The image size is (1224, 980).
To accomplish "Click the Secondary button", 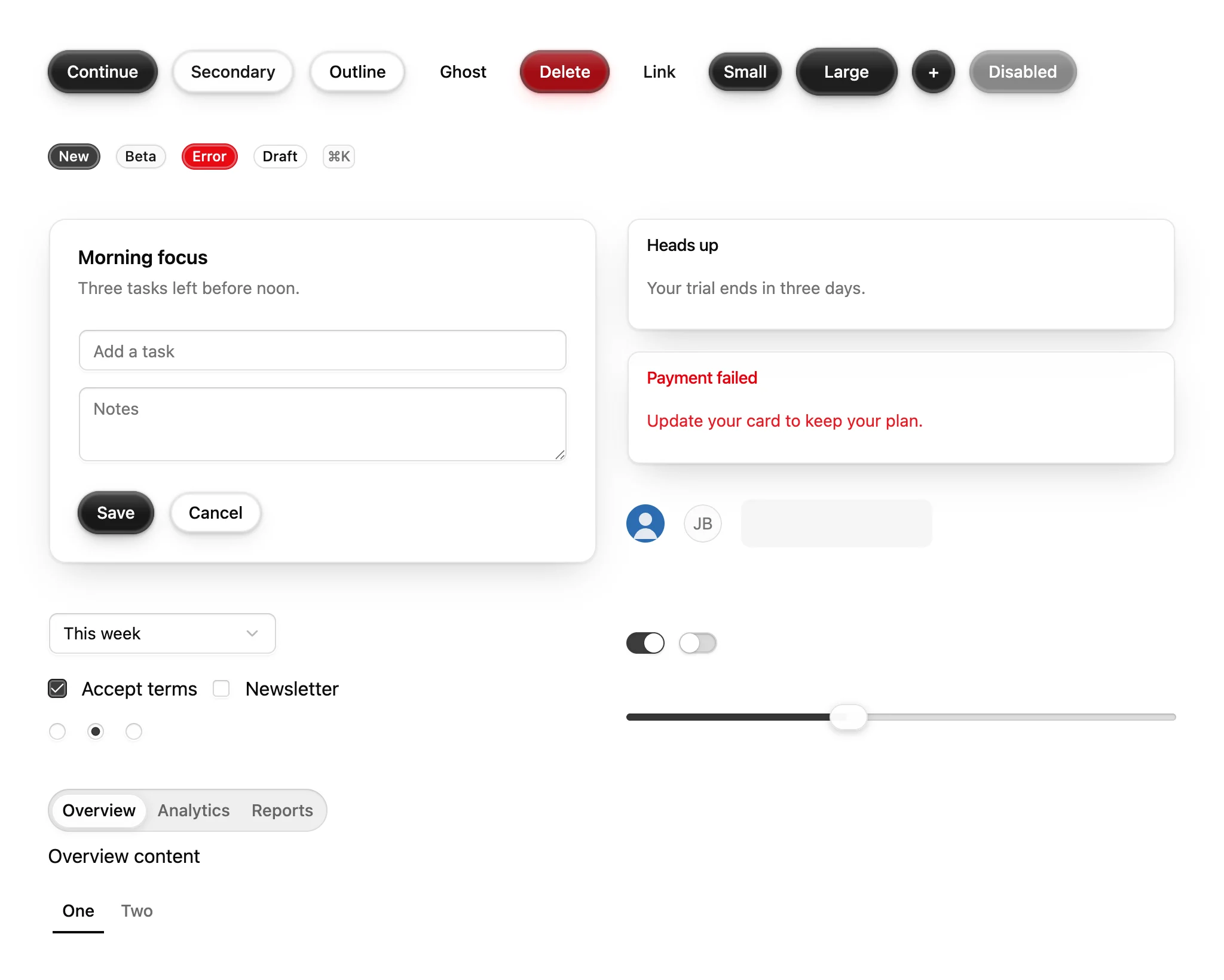I will point(233,72).
